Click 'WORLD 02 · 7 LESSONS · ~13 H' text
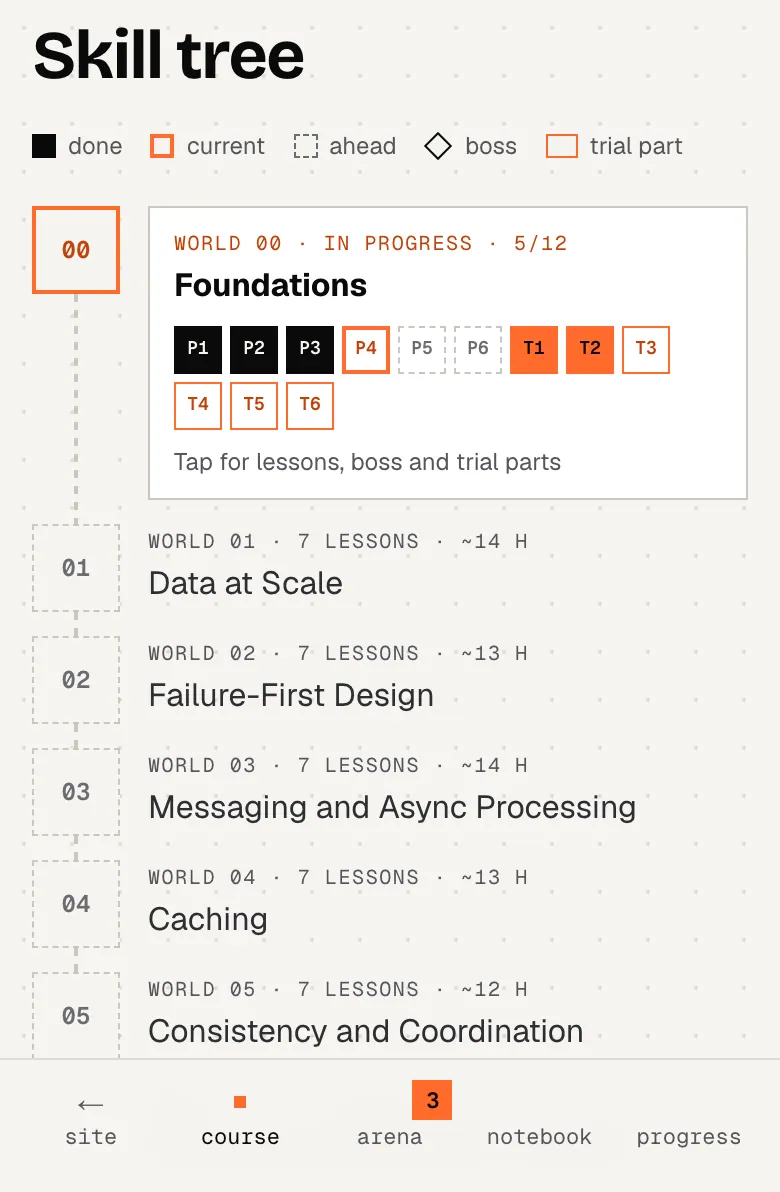 (338, 653)
